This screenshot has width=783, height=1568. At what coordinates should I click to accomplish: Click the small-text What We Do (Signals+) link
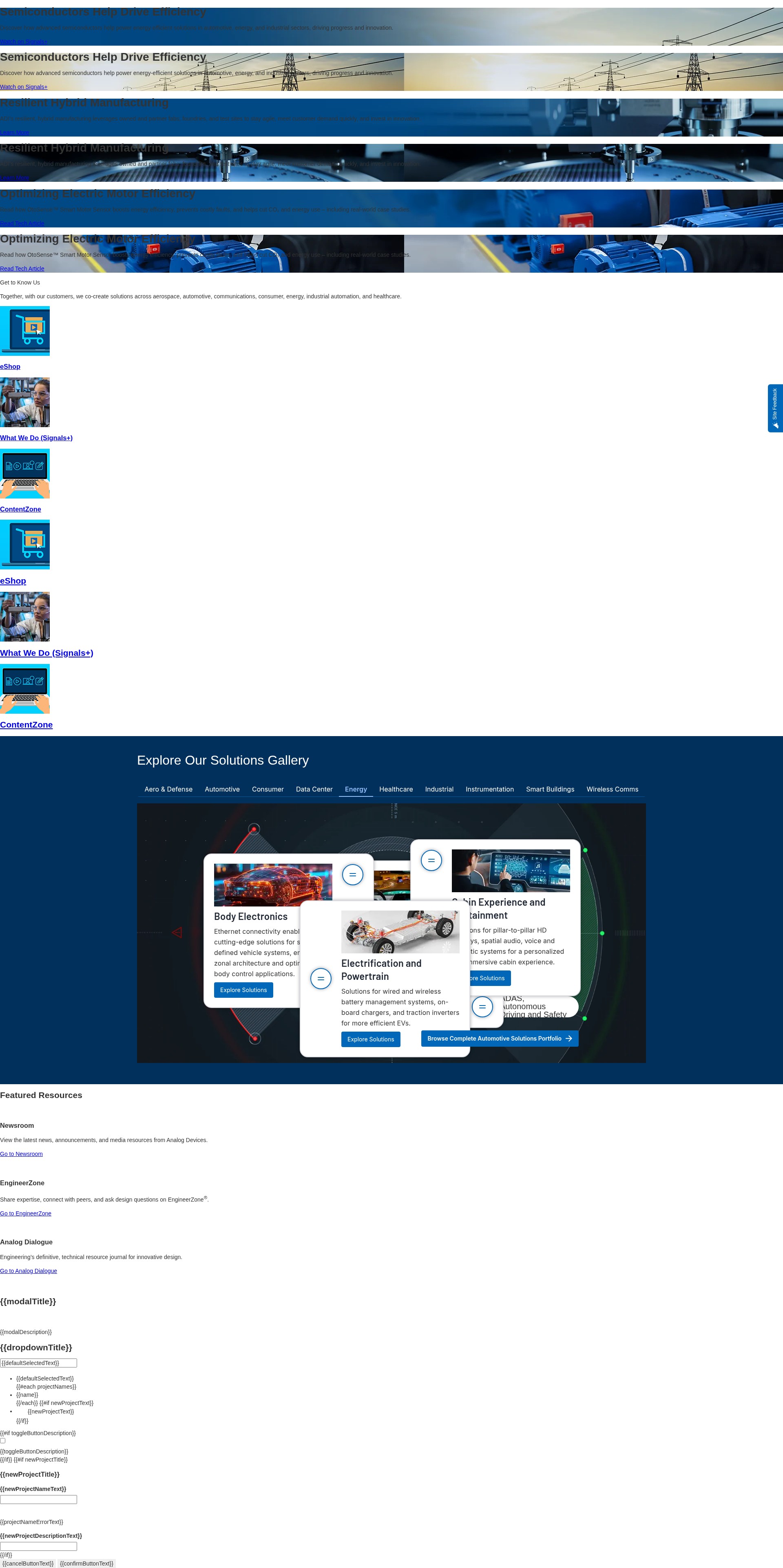click(x=36, y=438)
